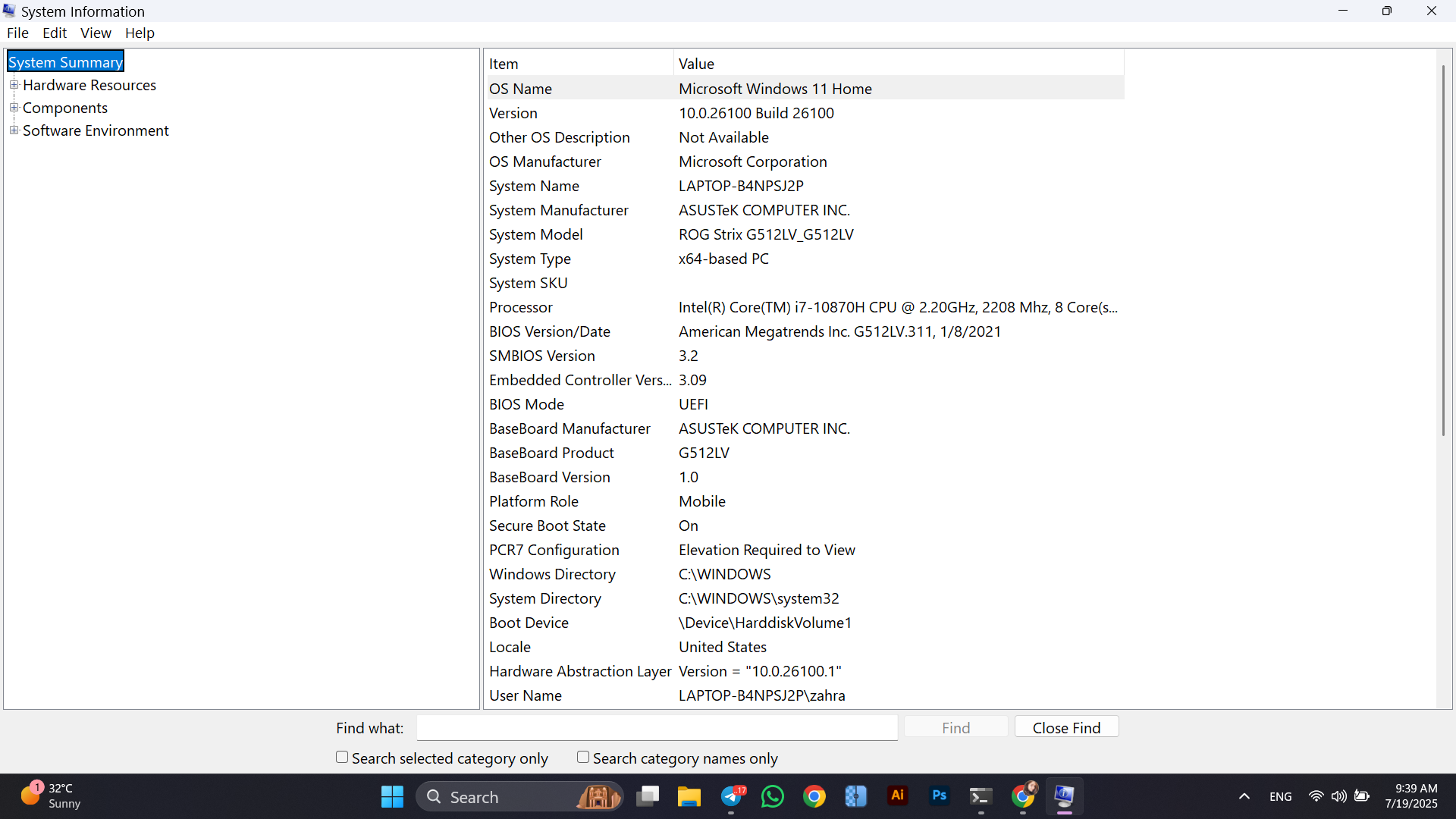The image size is (1456, 819).
Task: Click the Windows Start button
Action: coord(392,797)
